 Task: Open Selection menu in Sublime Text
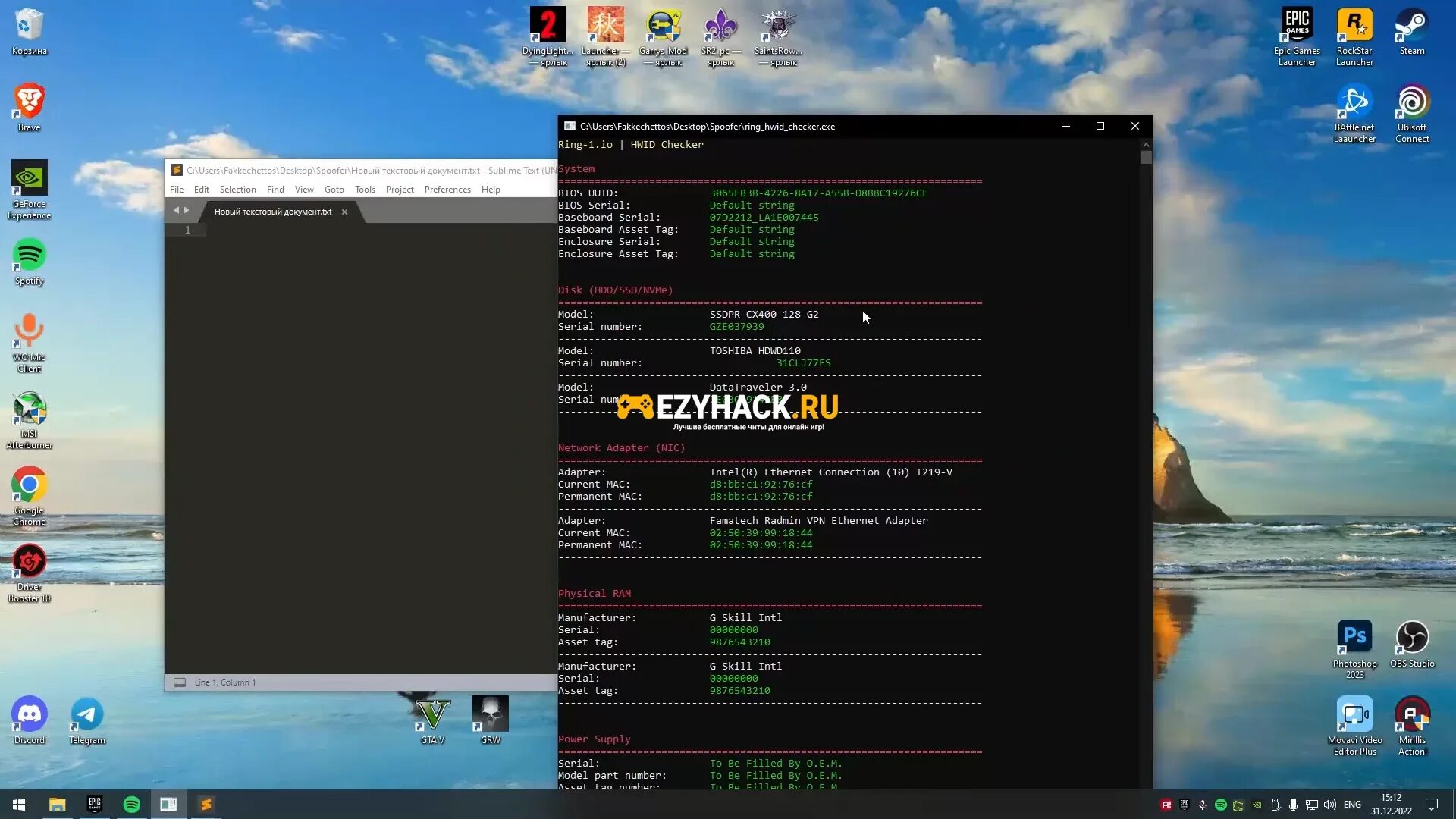pos(237,190)
